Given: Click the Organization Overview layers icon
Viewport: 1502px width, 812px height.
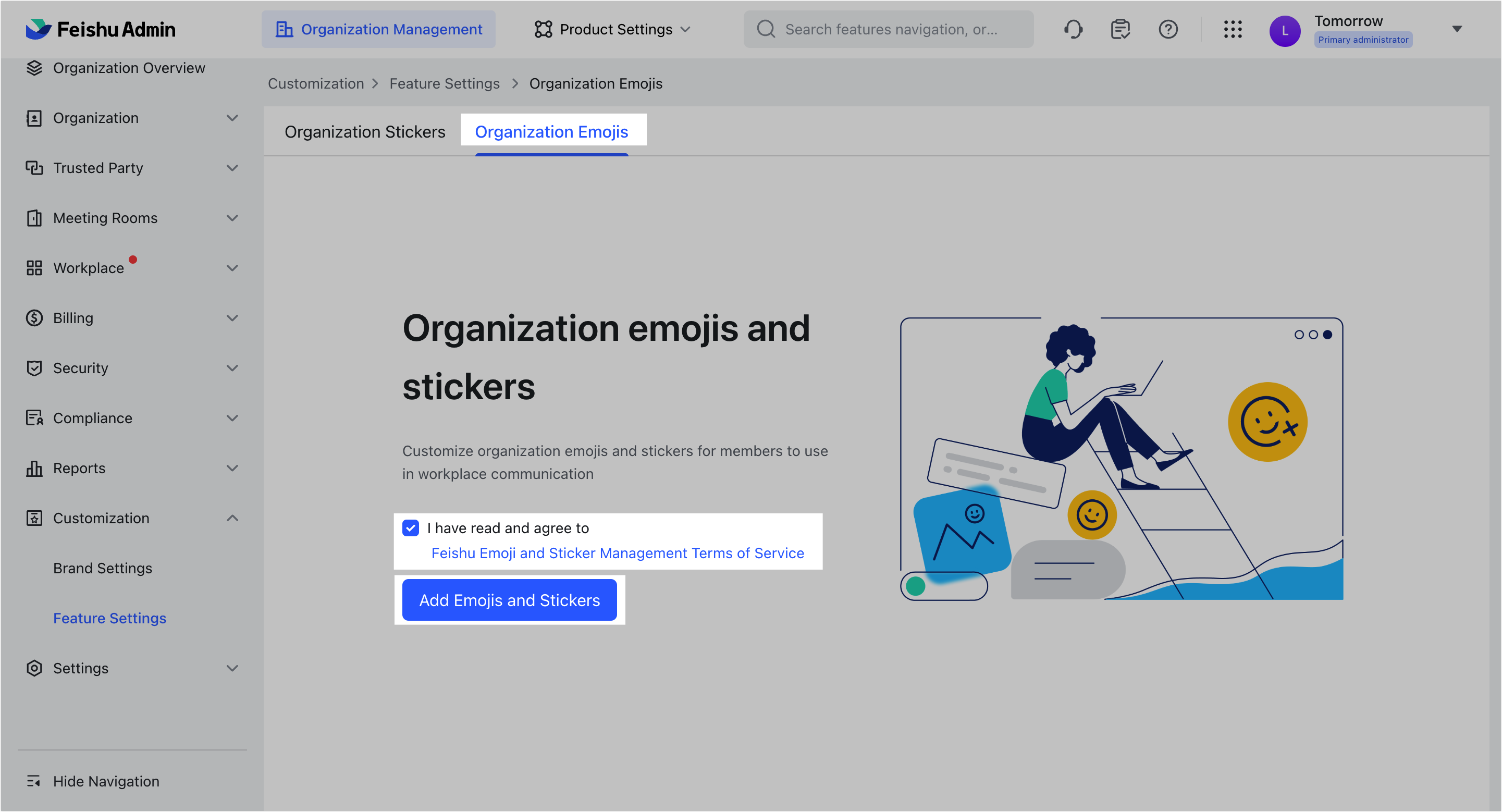Looking at the screenshot, I should click(34, 68).
